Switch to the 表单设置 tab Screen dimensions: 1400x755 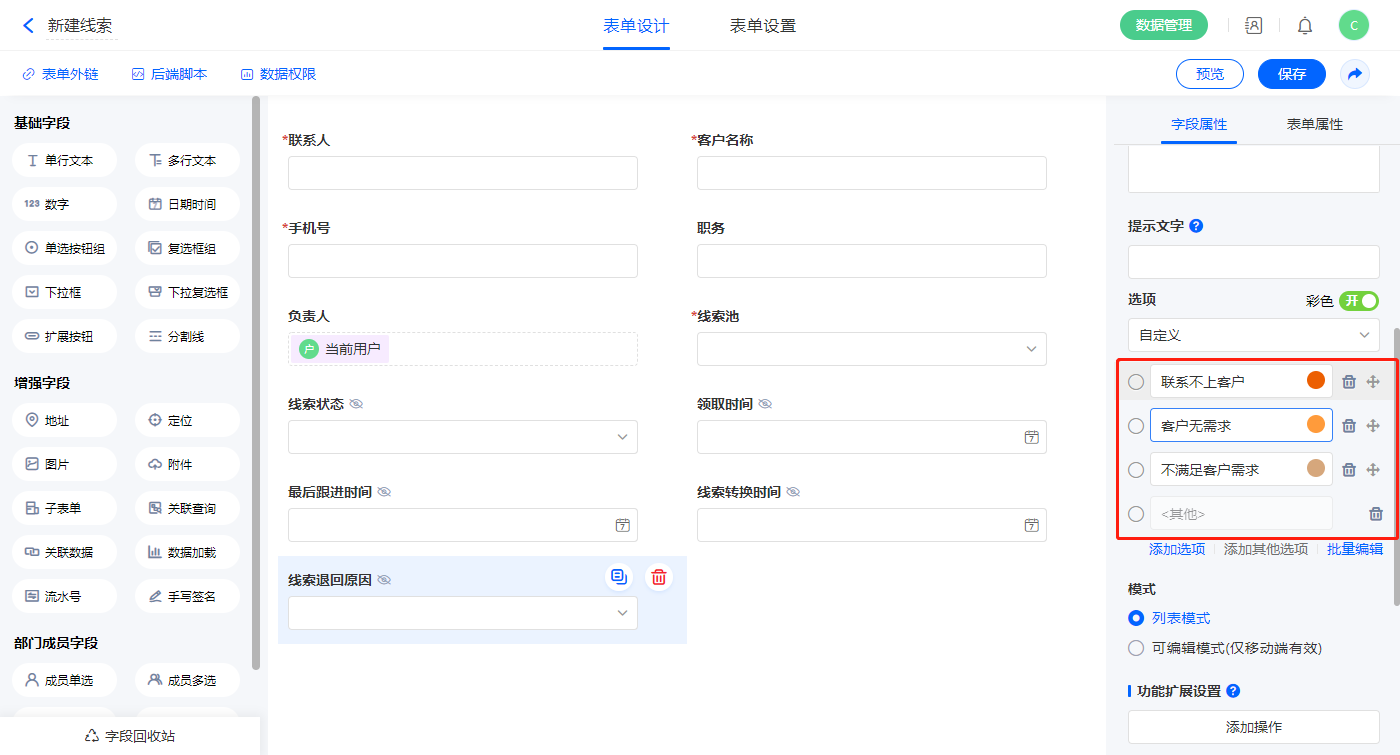(x=762, y=26)
